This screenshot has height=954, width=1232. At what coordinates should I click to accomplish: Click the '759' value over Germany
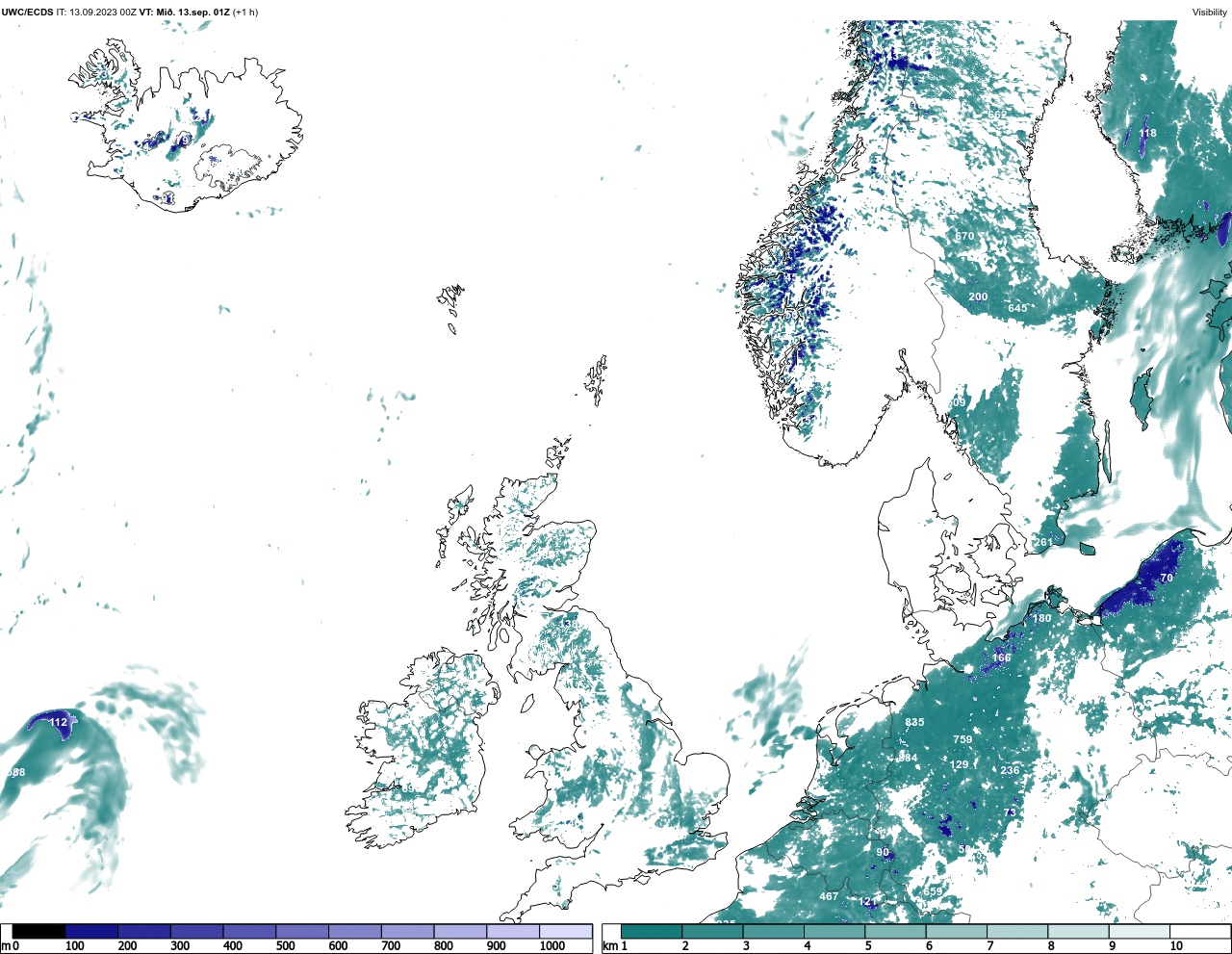[962, 739]
